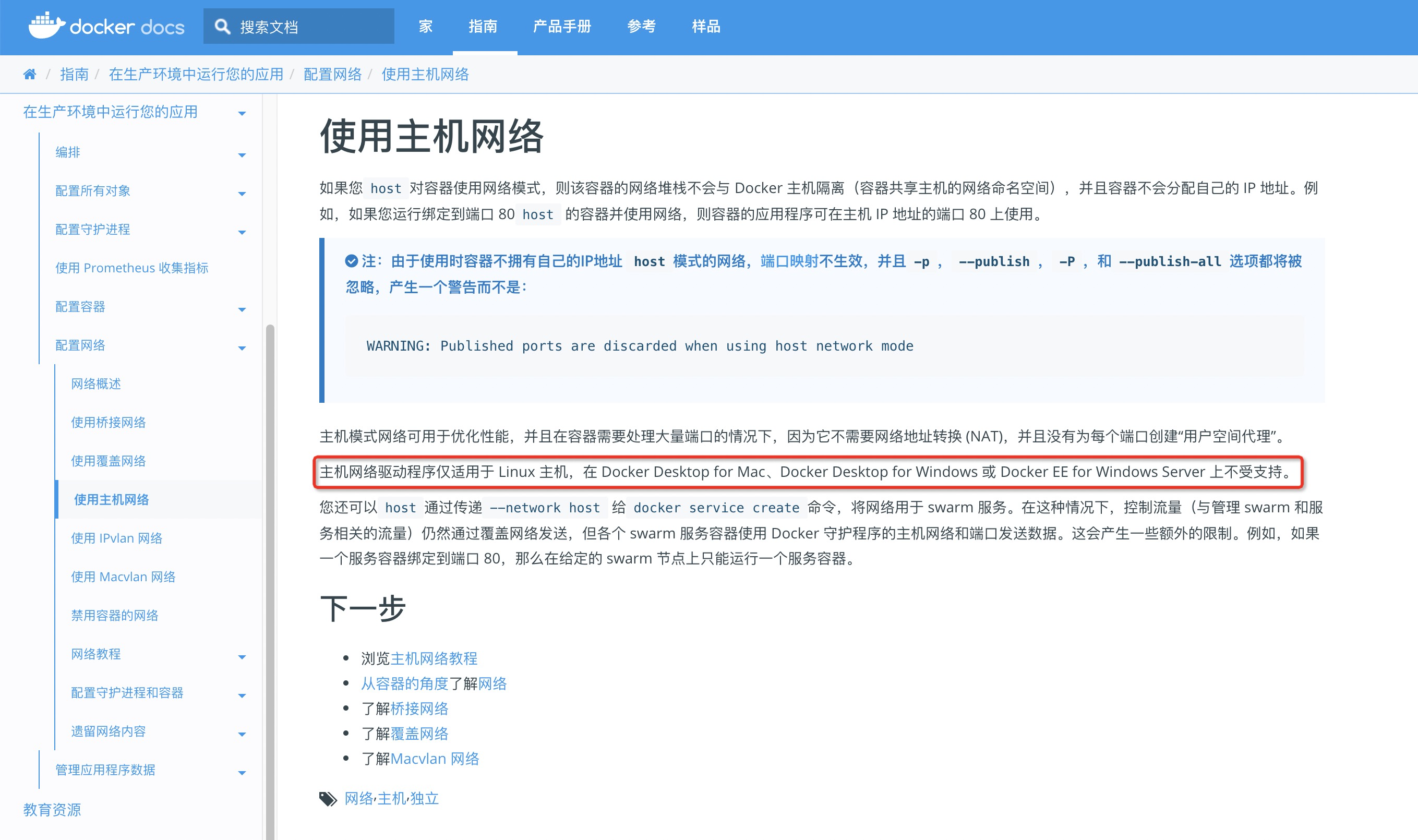Follow the 了解Macvlan 网络 link
This screenshot has width=1418, height=840.
pos(435,759)
